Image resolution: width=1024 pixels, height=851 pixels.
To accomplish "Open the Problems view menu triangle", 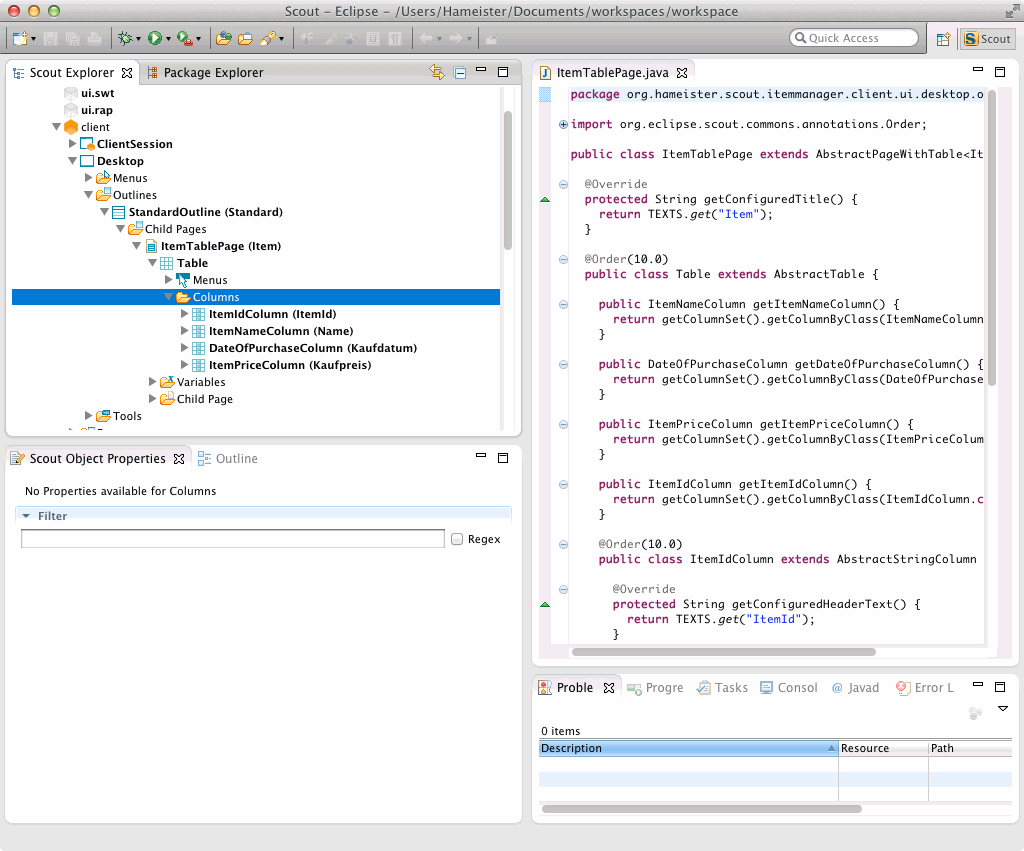I will click(x=1003, y=708).
